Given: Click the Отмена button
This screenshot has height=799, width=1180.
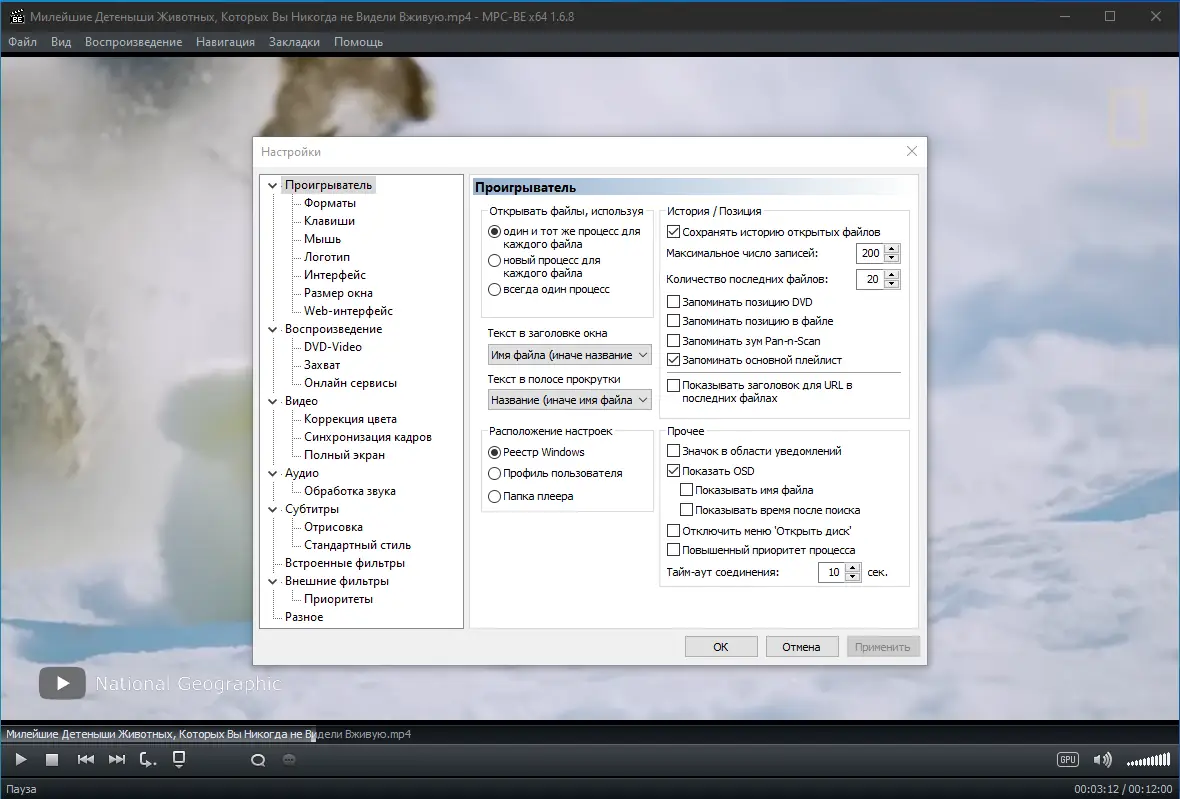Looking at the screenshot, I should pos(801,647).
